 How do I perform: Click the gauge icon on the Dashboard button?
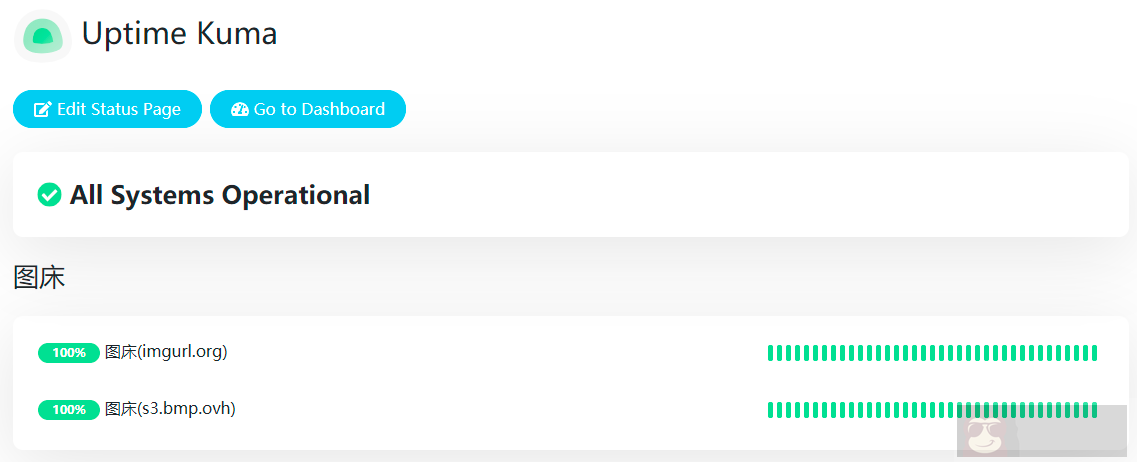click(x=239, y=110)
